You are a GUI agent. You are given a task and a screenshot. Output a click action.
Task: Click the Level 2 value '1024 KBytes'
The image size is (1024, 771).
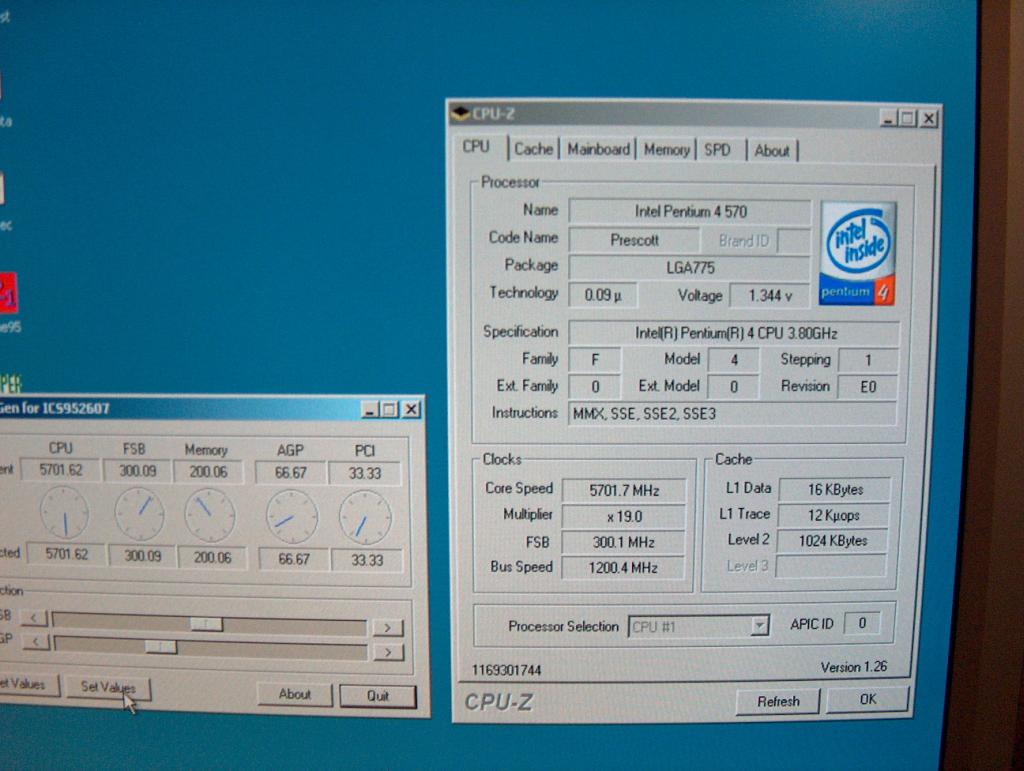pyautogui.click(x=833, y=541)
